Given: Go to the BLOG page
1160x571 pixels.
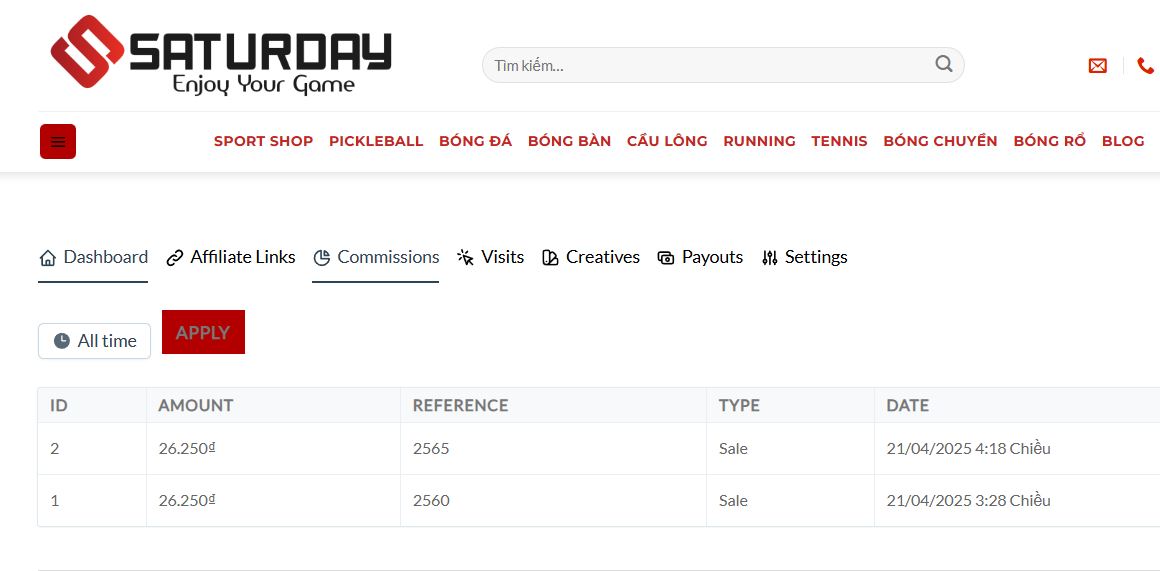Looking at the screenshot, I should (x=1123, y=141).
